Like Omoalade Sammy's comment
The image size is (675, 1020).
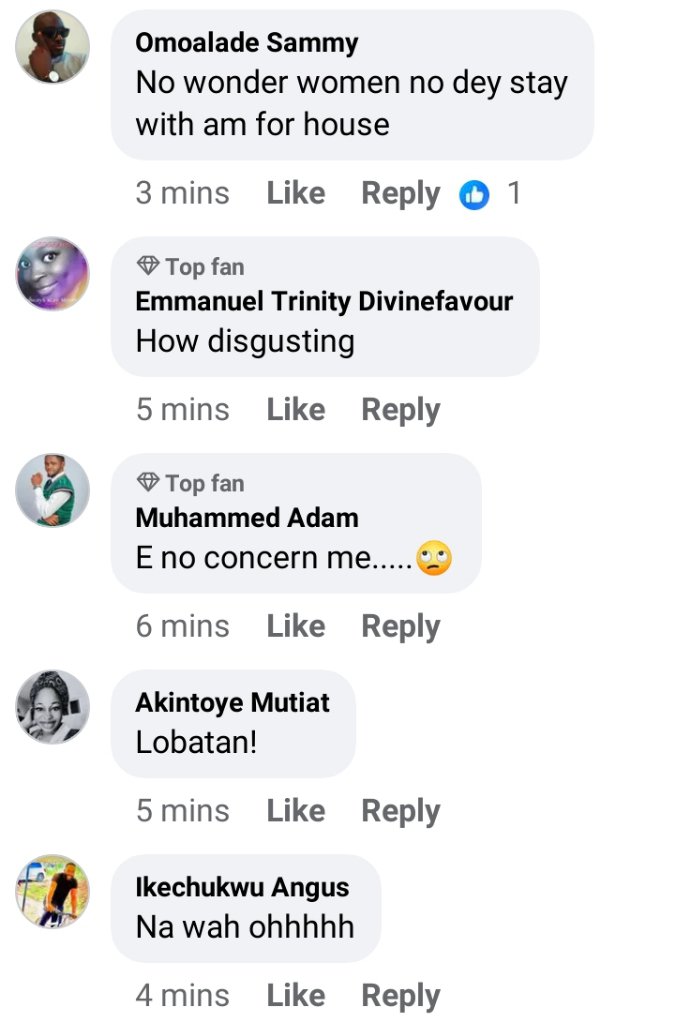coord(295,193)
